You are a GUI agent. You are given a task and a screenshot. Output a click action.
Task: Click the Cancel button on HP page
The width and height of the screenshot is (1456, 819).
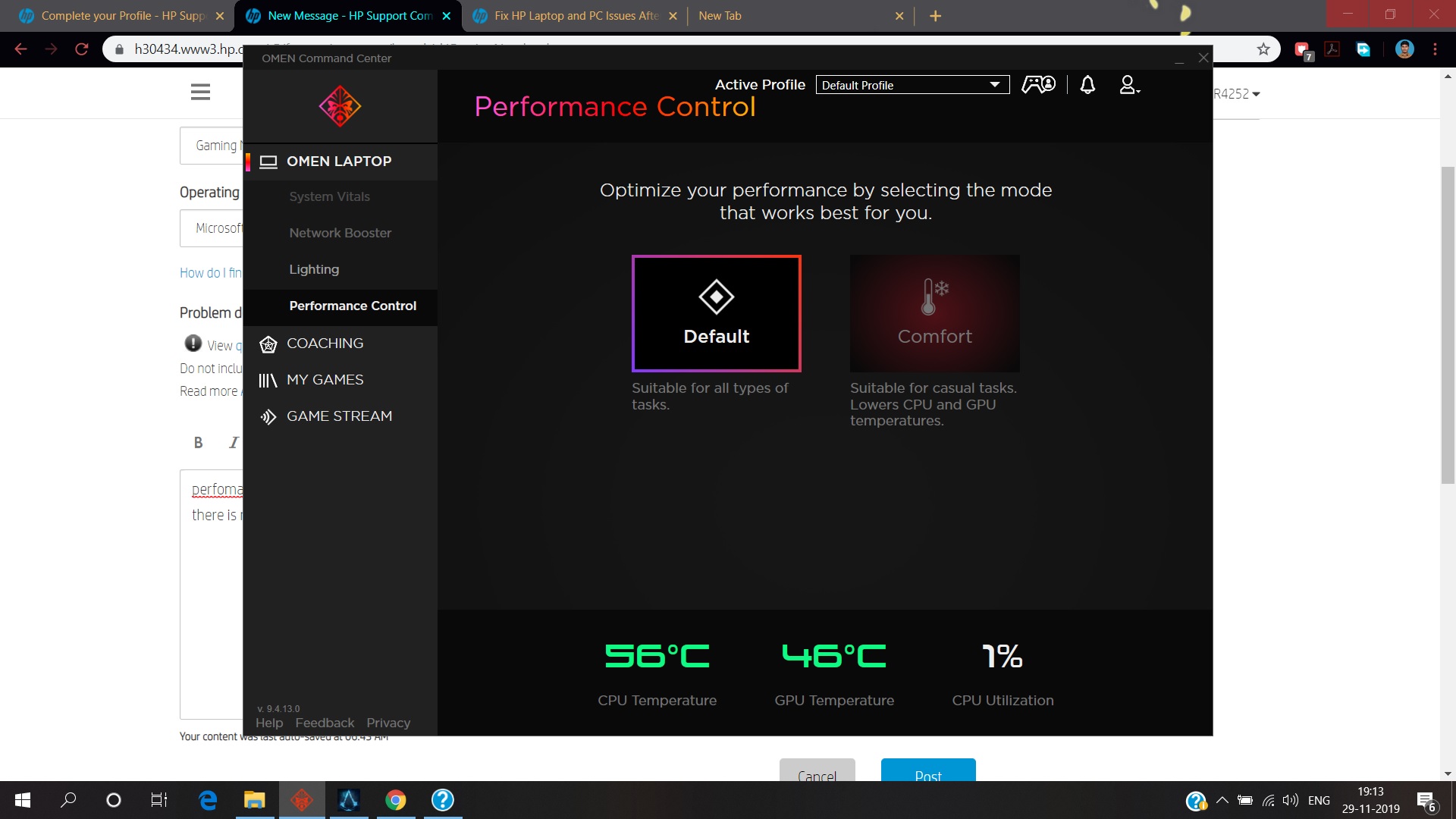click(817, 770)
